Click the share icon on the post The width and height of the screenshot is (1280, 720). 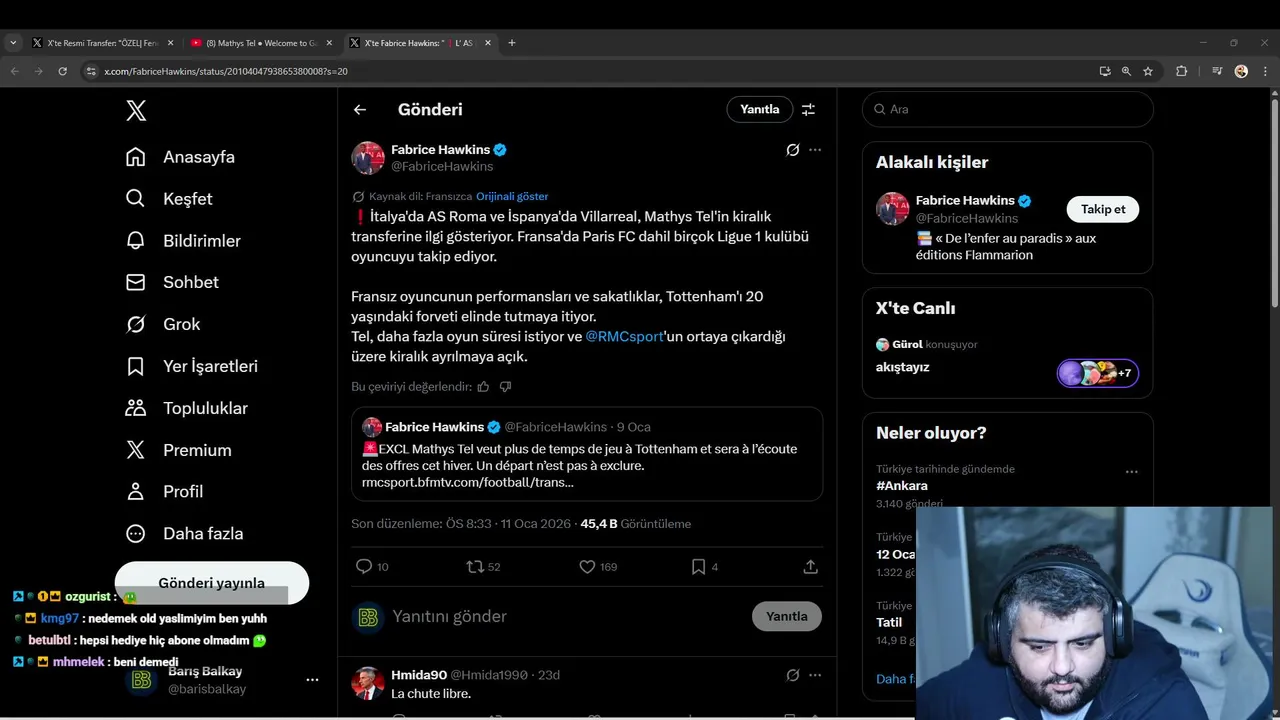(x=811, y=567)
